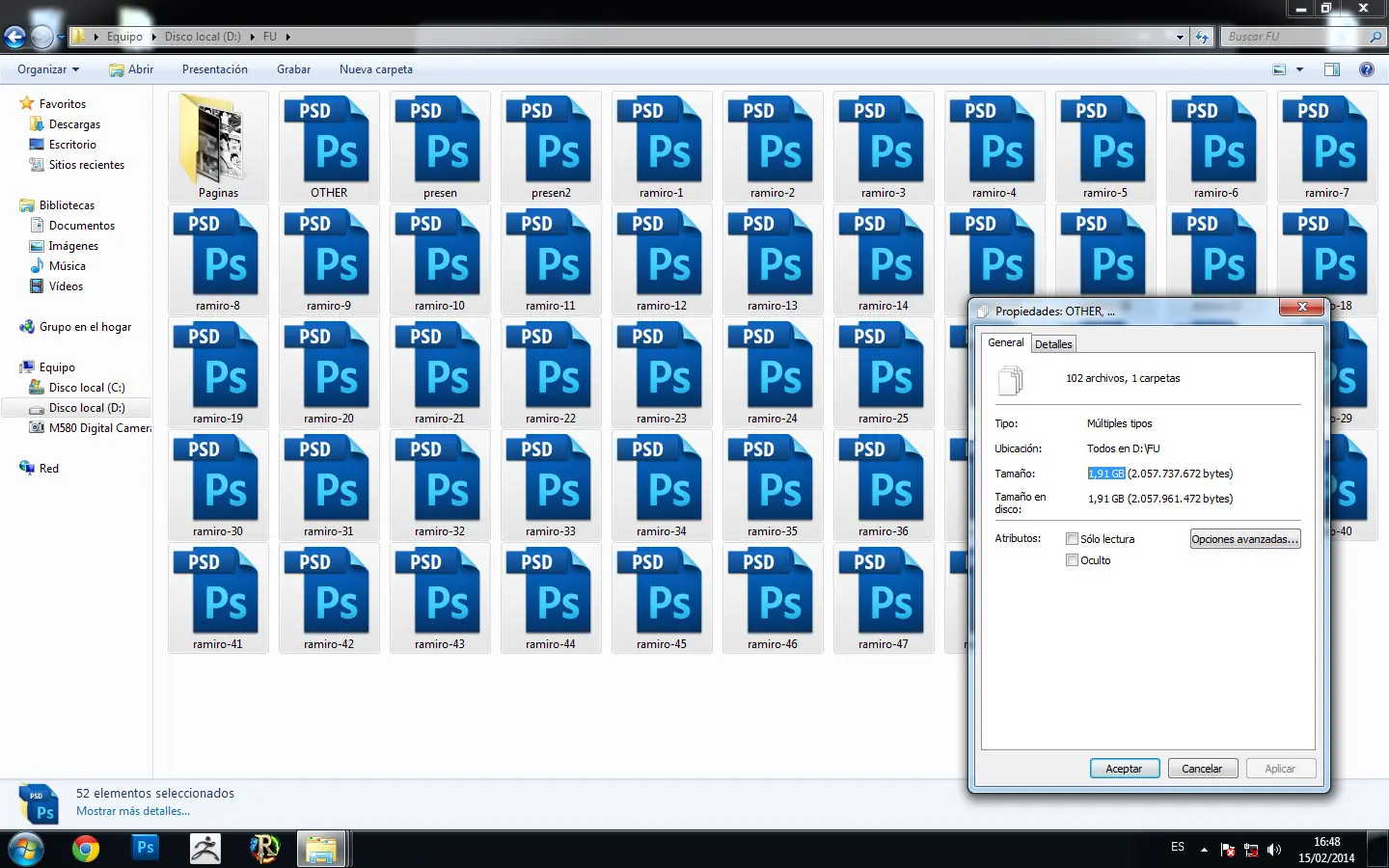Expand the address bar history dropdown
This screenshot has width=1389, height=868.
[1181, 38]
